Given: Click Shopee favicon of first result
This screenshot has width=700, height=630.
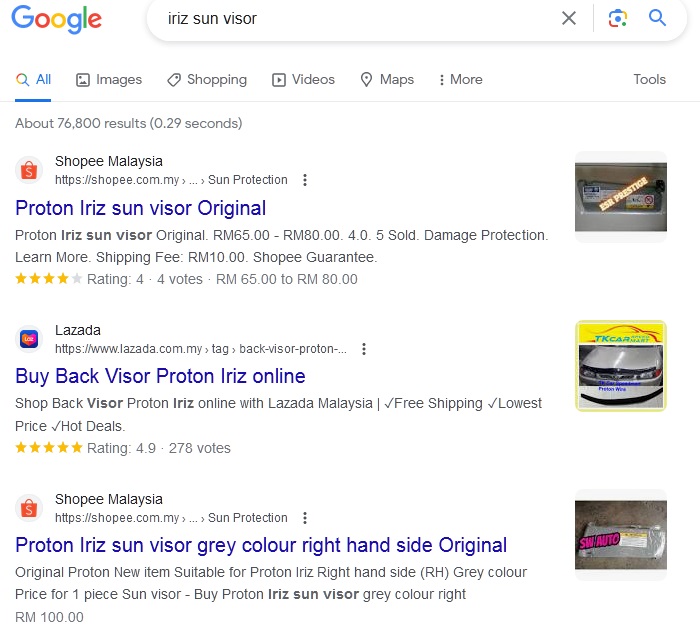Looking at the screenshot, I should point(29,170).
